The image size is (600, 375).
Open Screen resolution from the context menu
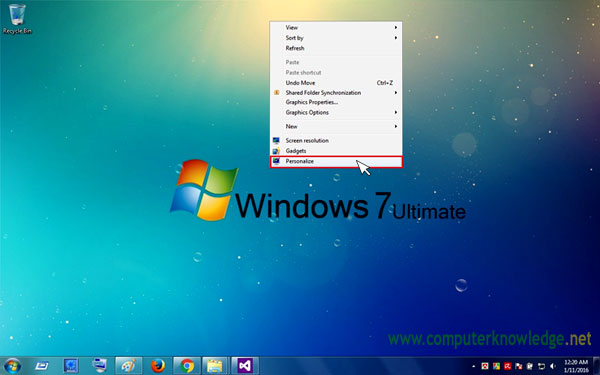tap(336, 140)
